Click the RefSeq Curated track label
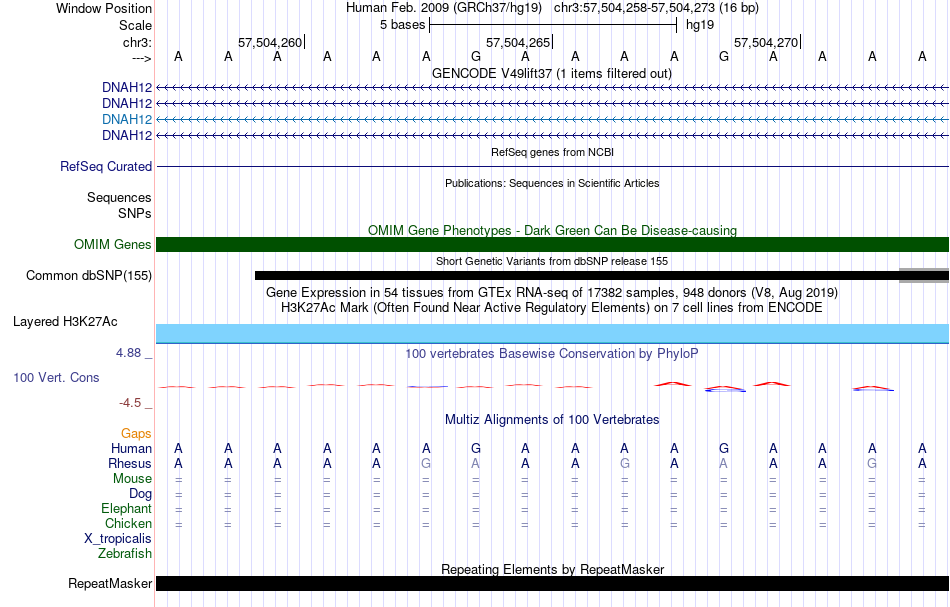Viewport: 950px width, 607px height. point(106,167)
